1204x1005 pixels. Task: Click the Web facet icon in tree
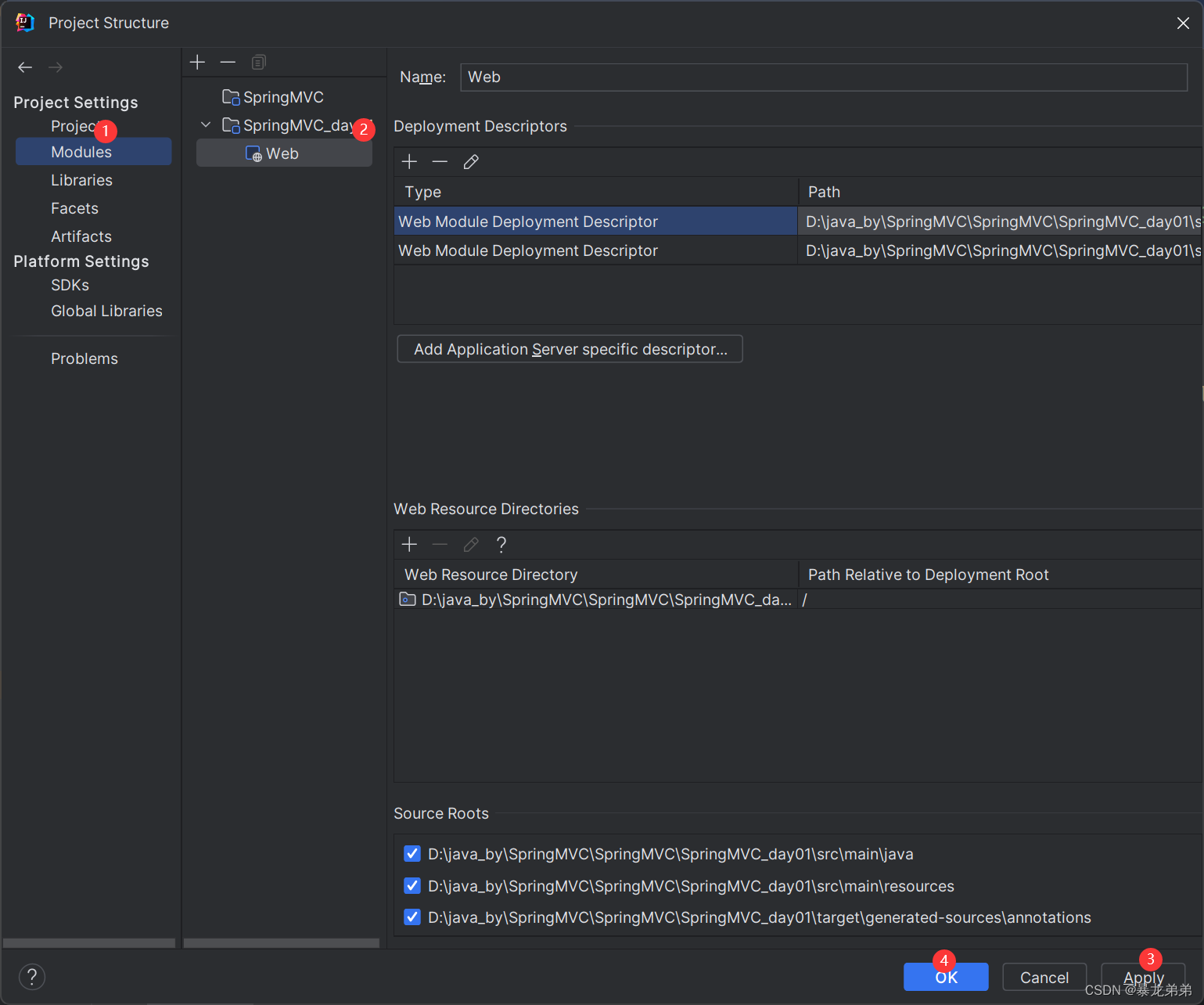point(253,154)
